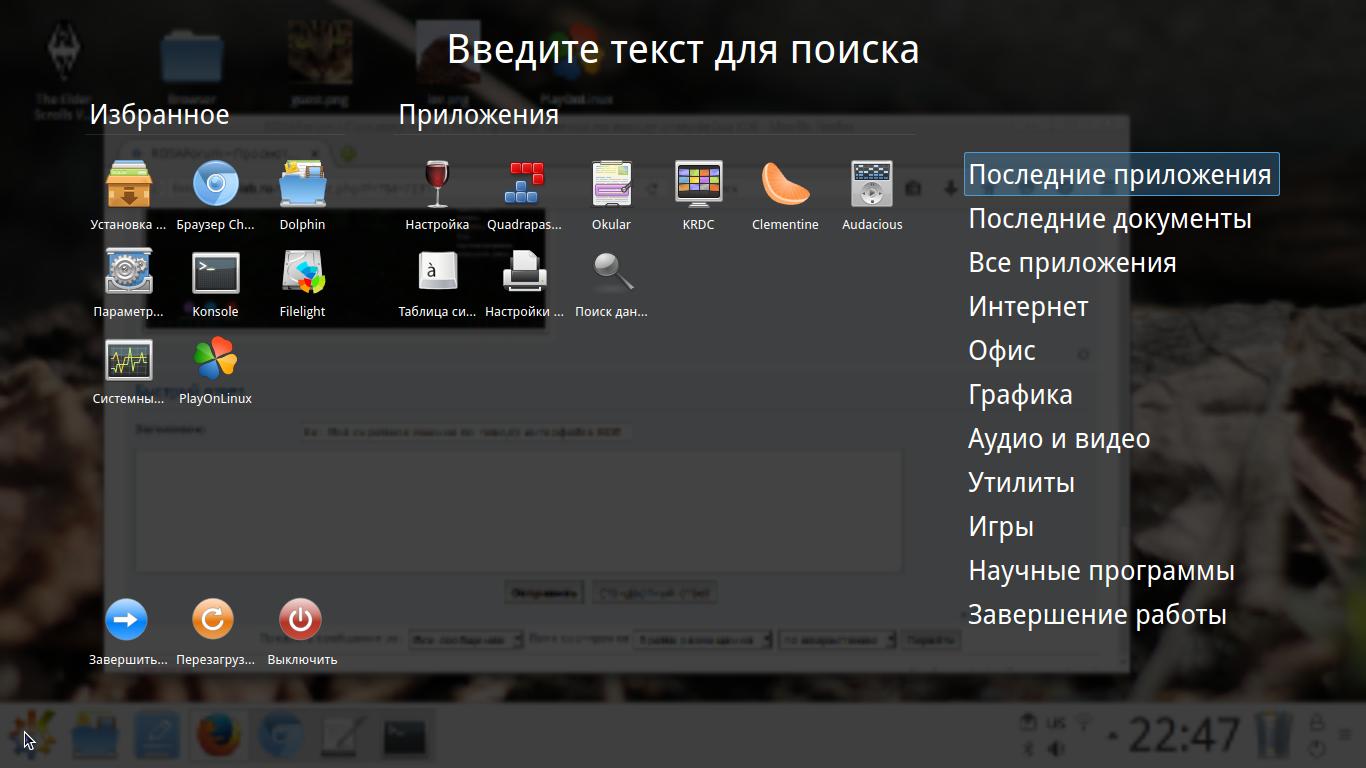
Task: Click the Завершить сеанс logout button
Action: pos(128,631)
